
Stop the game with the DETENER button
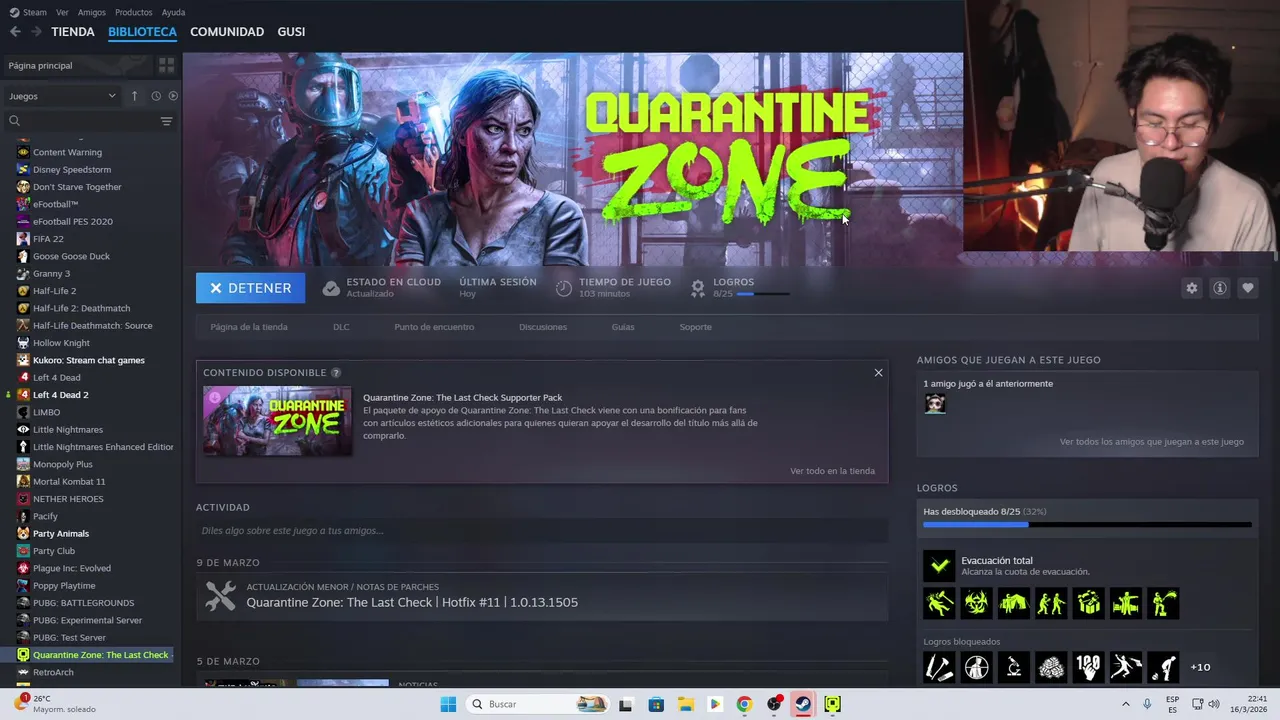[x=250, y=288]
